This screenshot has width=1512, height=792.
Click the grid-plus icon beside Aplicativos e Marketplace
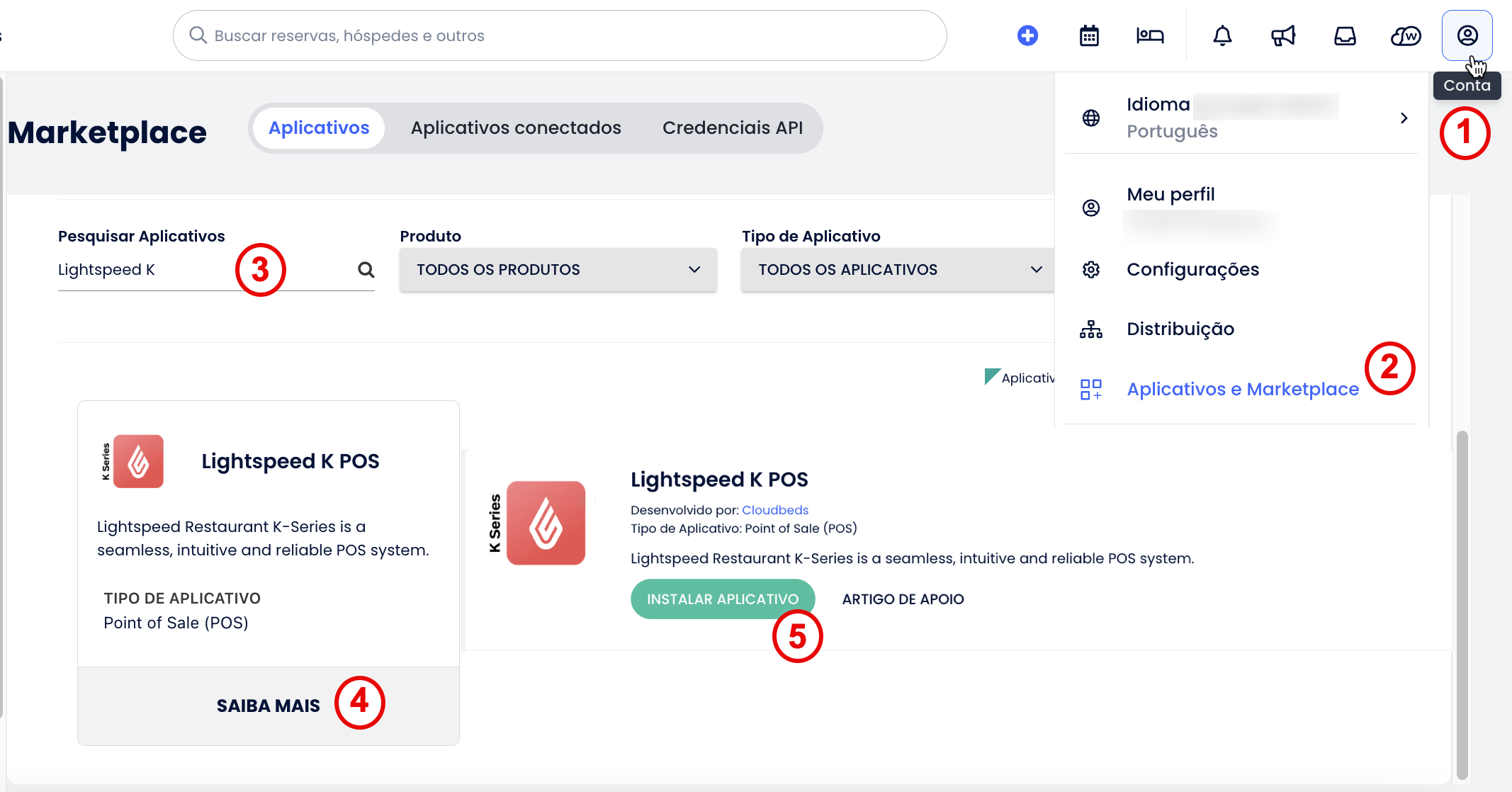click(1091, 389)
